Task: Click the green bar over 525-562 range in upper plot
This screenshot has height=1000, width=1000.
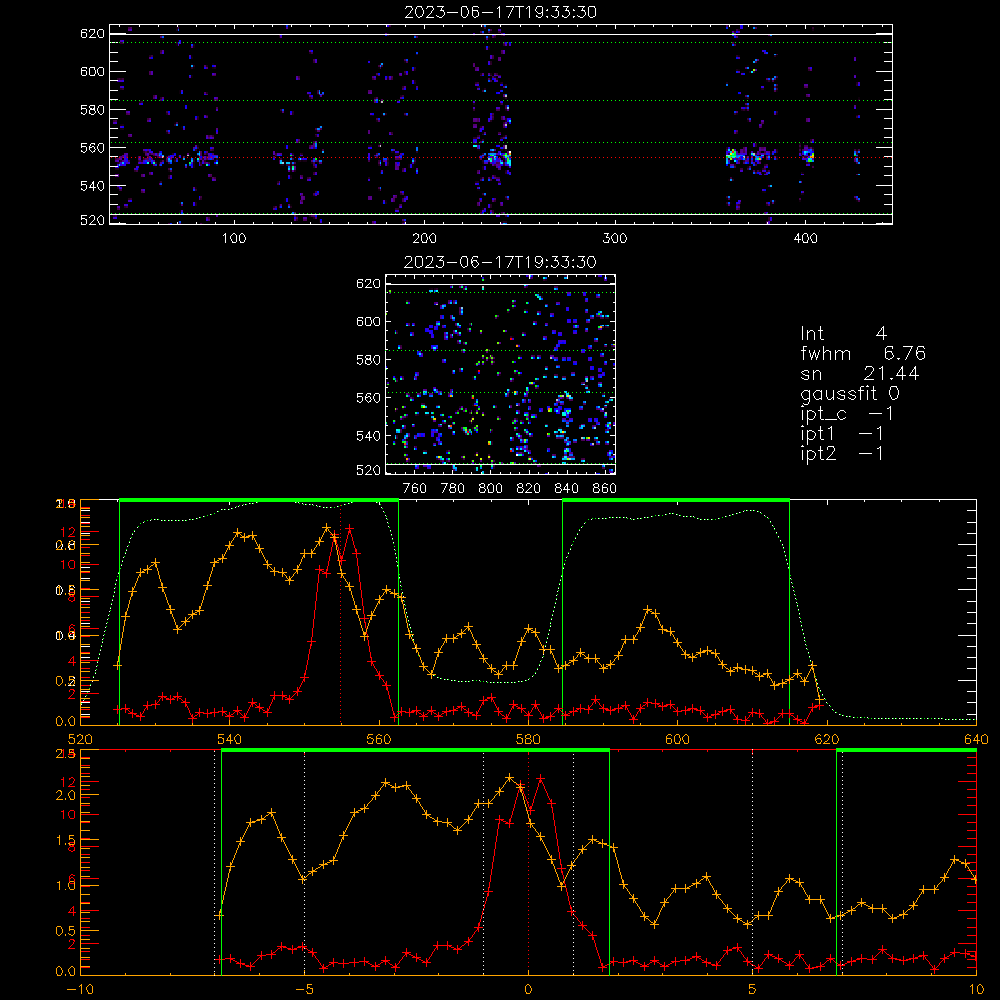Action: (259, 501)
